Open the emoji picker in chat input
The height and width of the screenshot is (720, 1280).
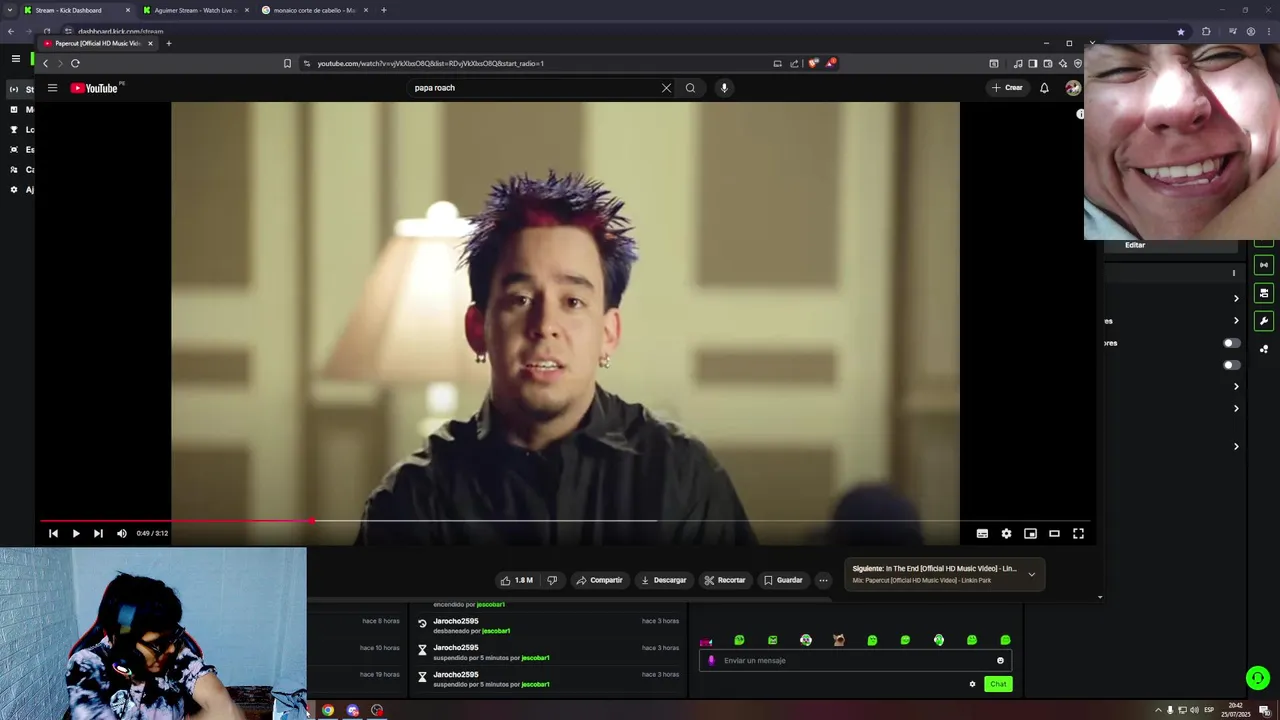1000,660
